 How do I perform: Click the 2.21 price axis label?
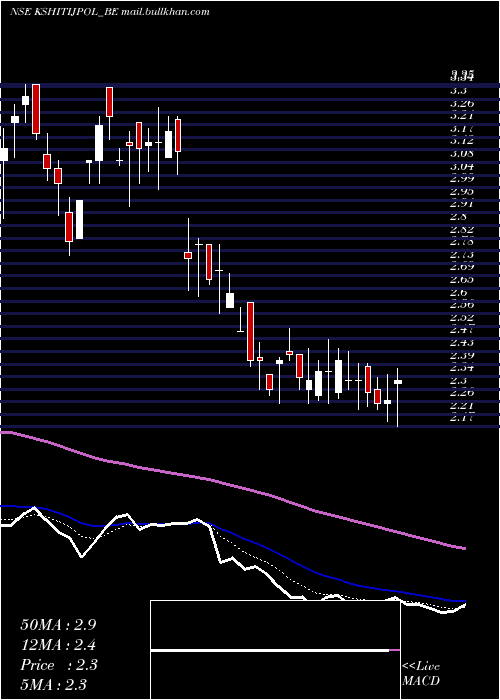click(x=462, y=406)
